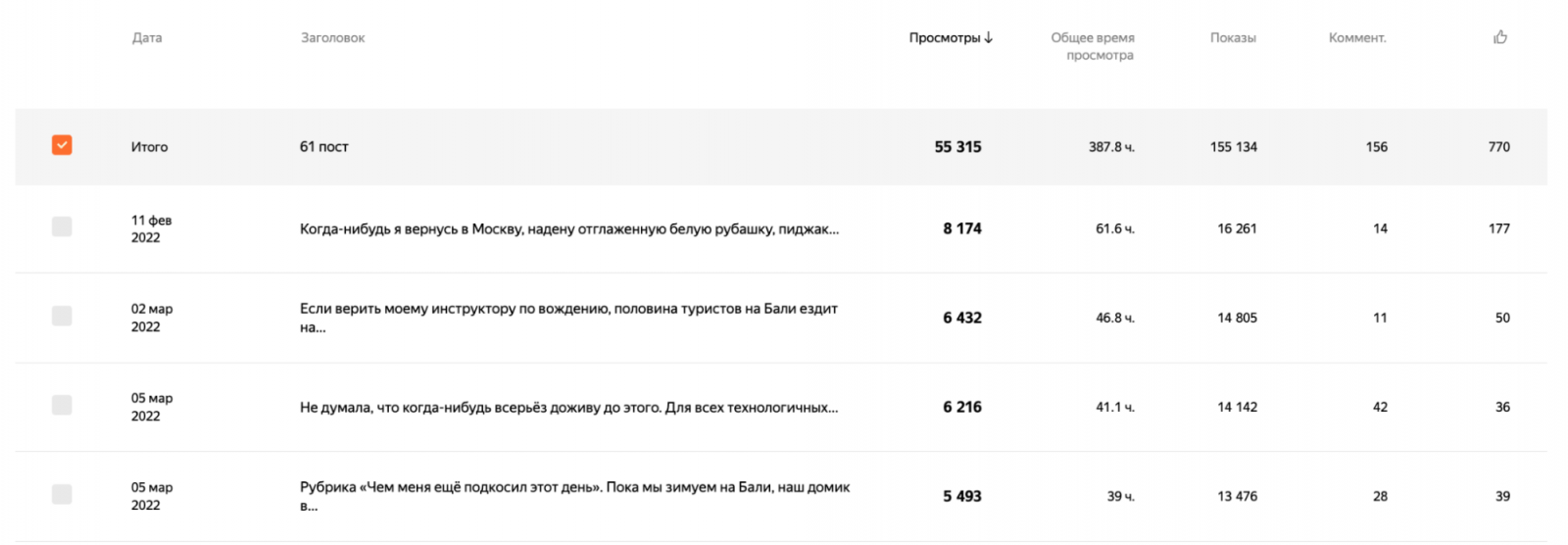Select checkbox for 11 фев 2022 post
1568x545 pixels.
62,226
